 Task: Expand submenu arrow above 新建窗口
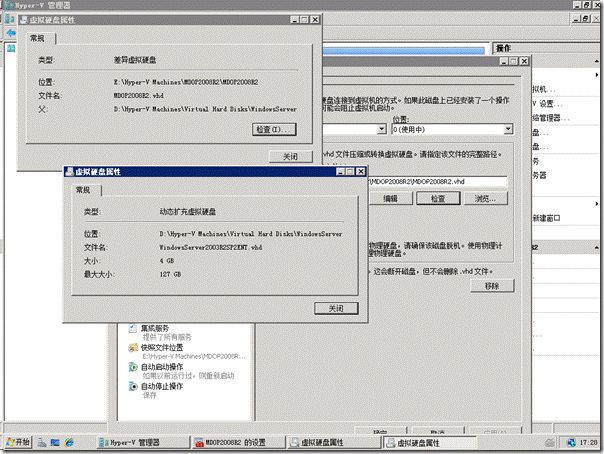pyautogui.click(x=597, y=204)
